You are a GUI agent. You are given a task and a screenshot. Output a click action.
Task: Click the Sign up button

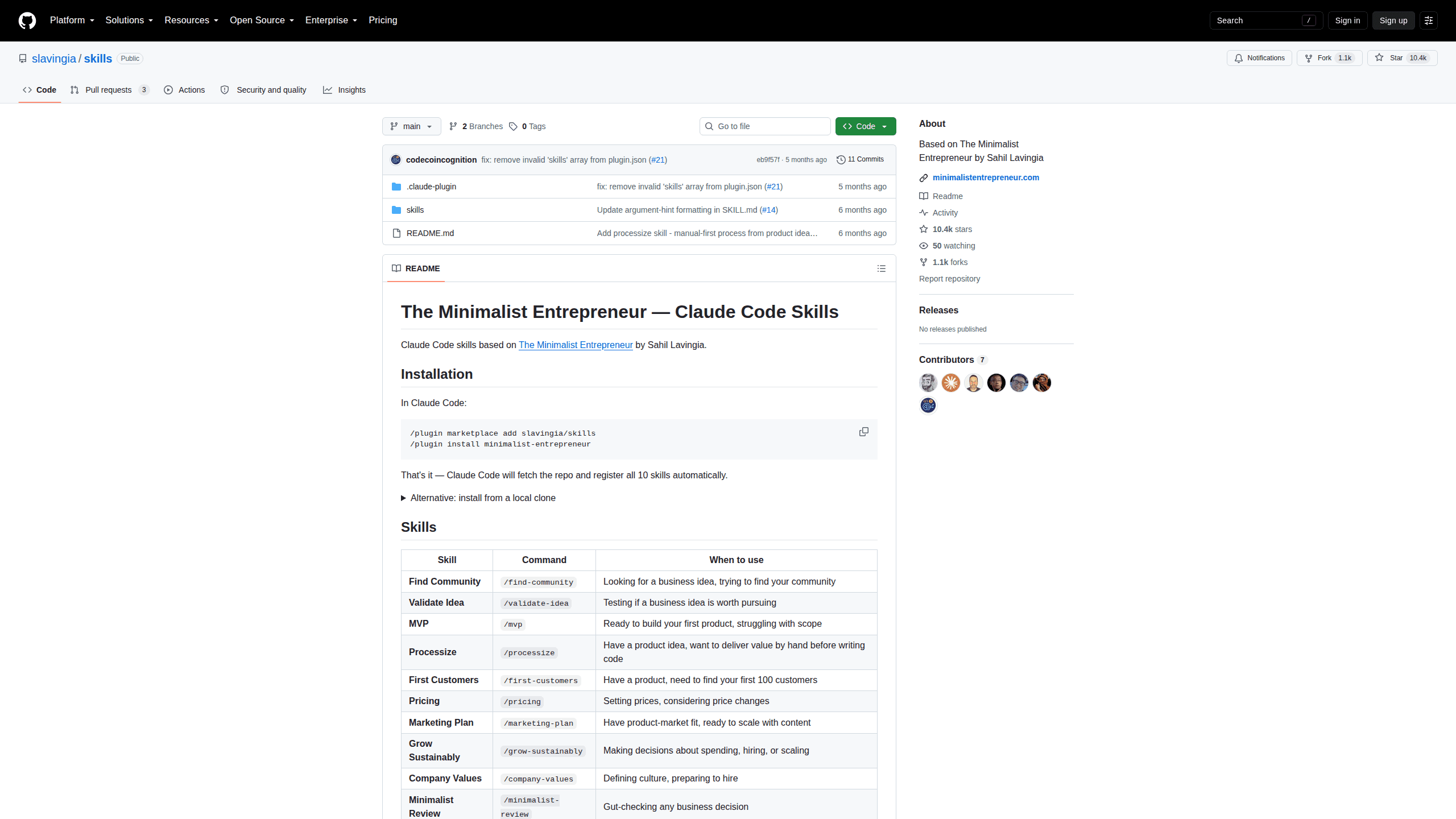[x=1393, y=20]
